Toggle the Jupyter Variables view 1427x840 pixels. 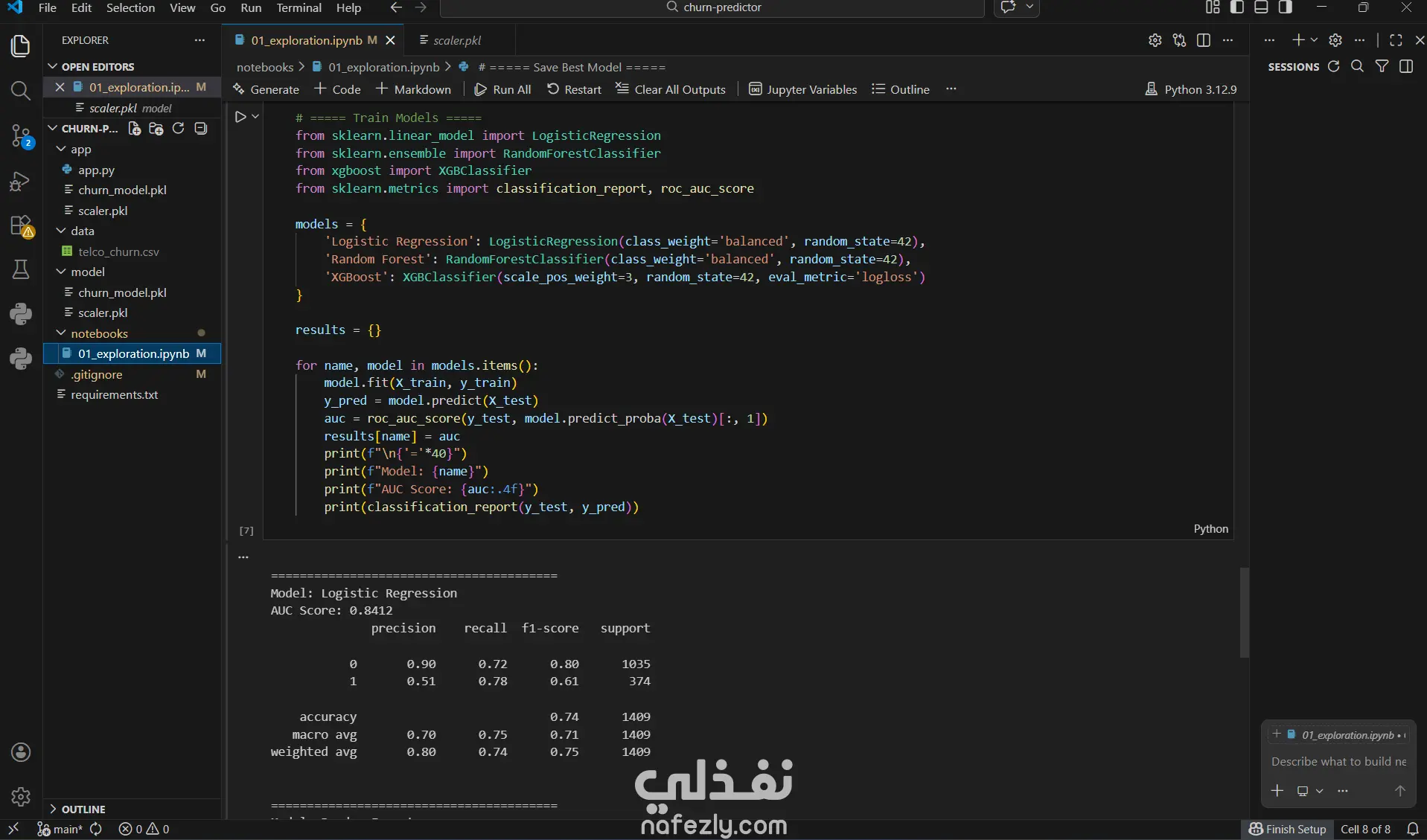802,89
